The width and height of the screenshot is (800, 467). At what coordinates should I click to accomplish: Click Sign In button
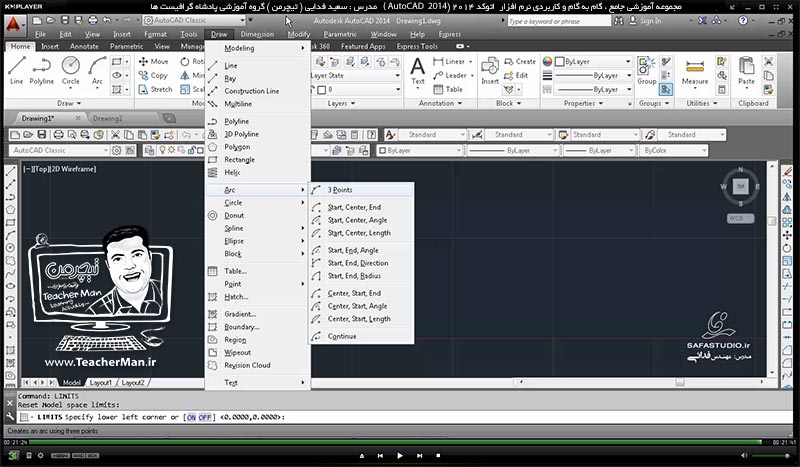pyautogui.click(x=645, y=21)
